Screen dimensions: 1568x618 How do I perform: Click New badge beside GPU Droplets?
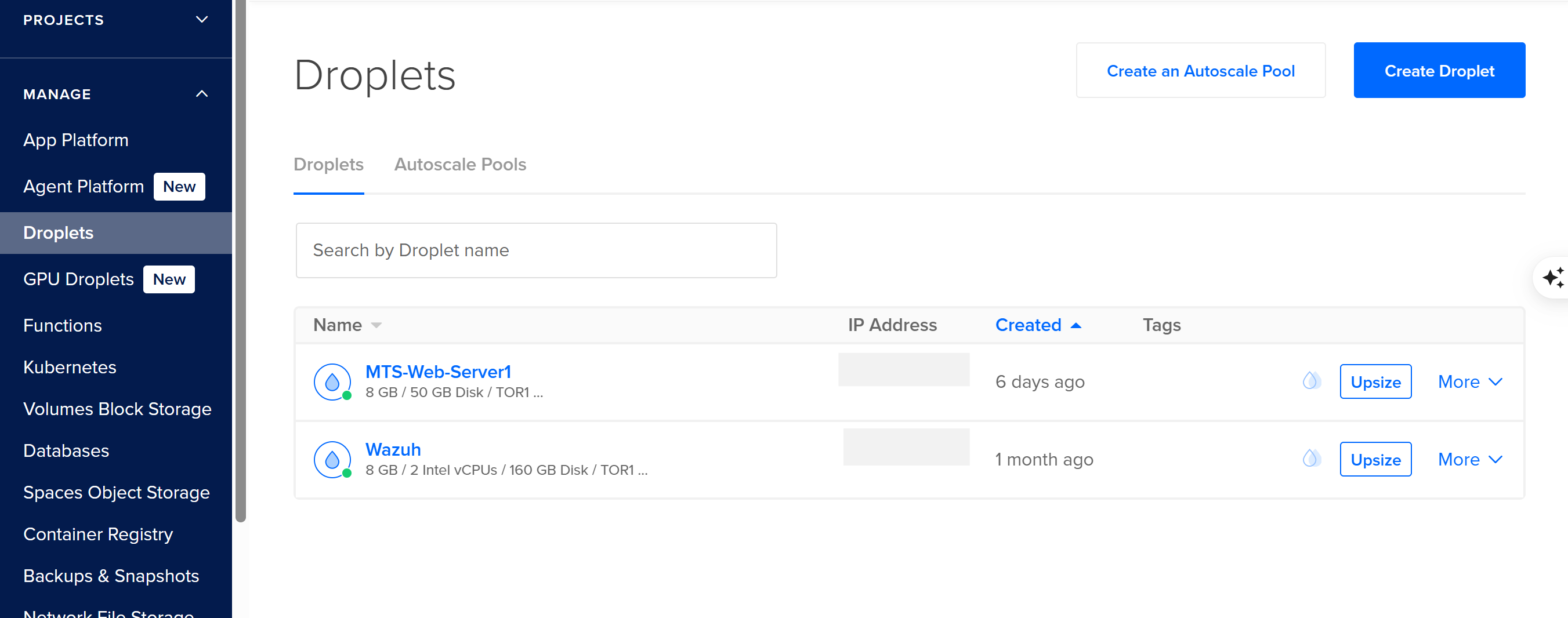169,279
